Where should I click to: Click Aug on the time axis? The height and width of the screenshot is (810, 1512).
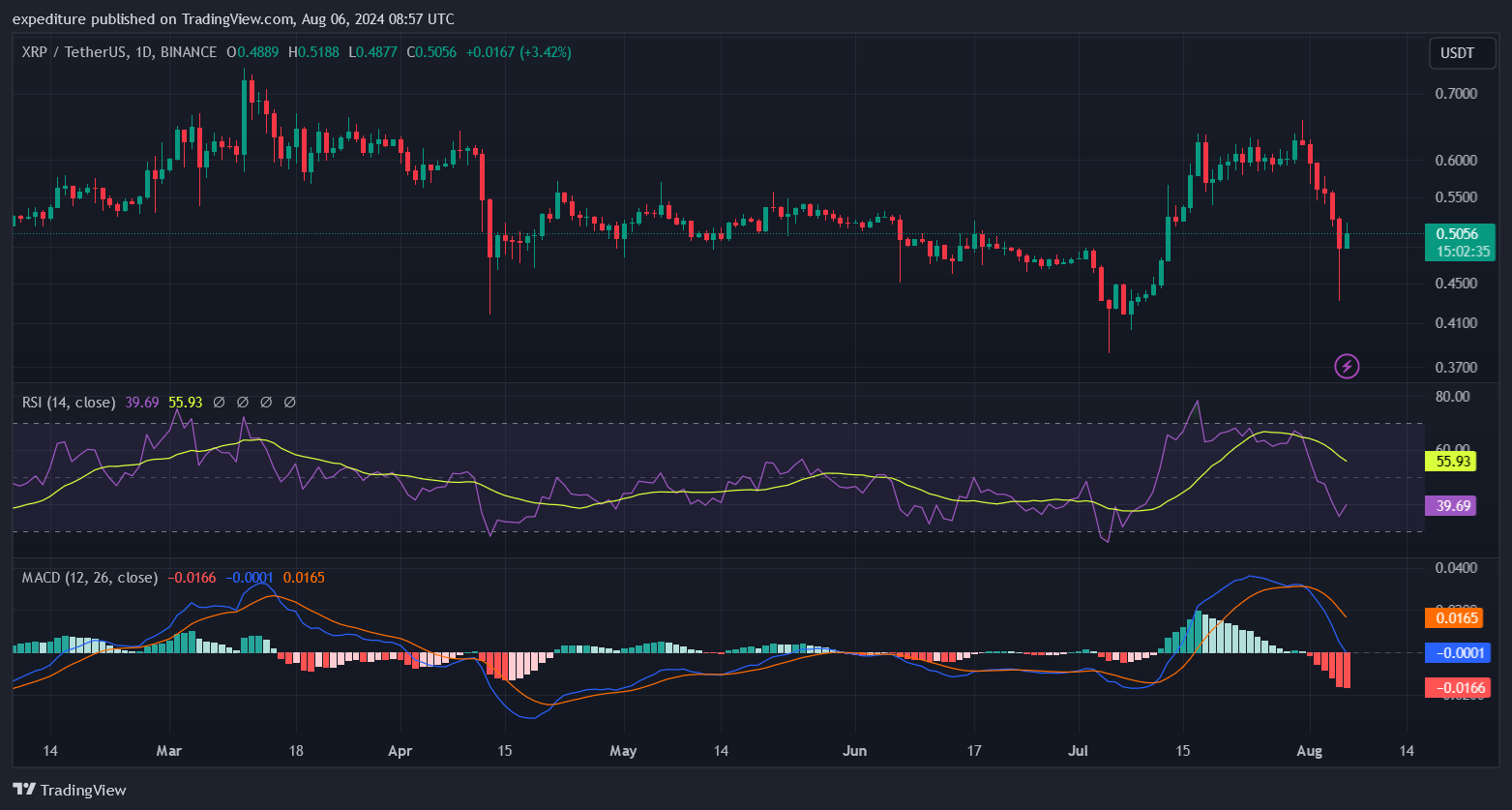tap(1309, 750)
